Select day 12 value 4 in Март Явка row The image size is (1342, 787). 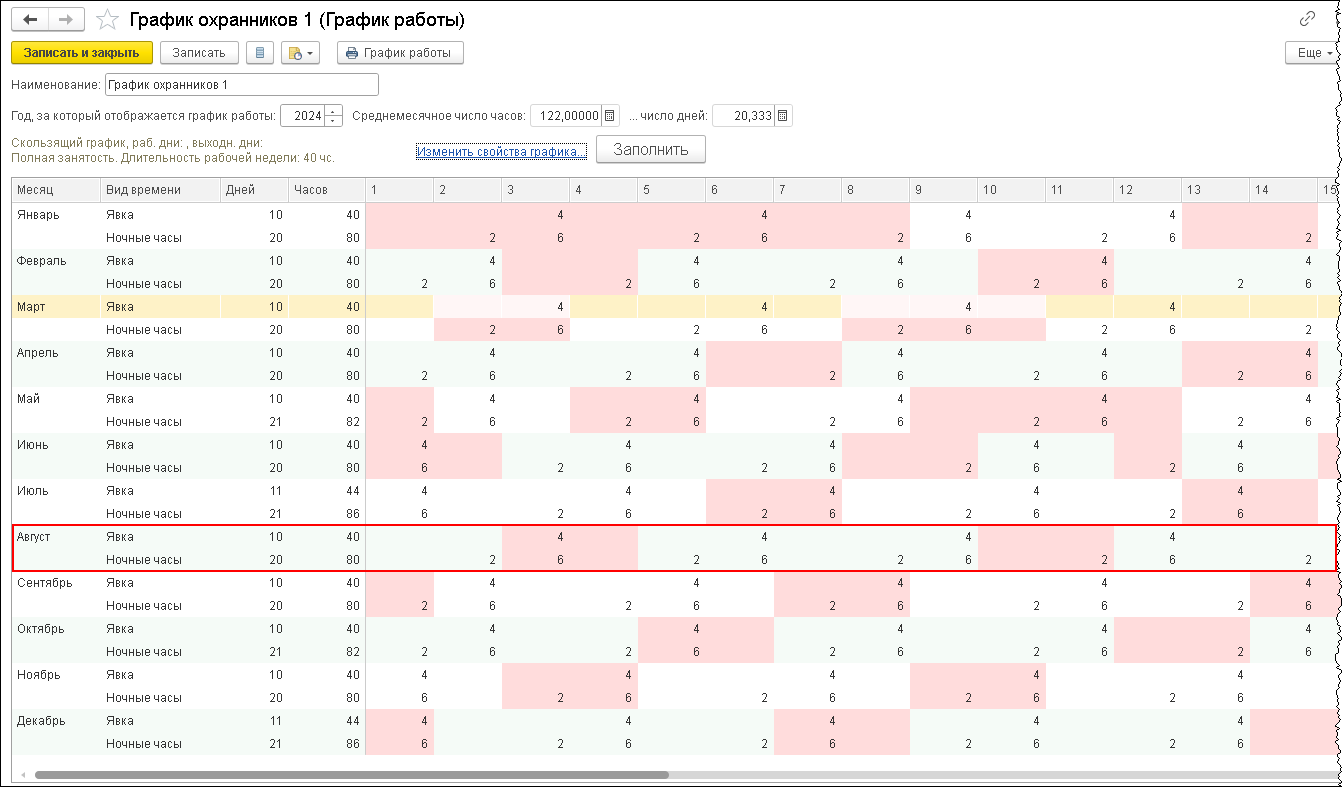[x=1147, y=306]
